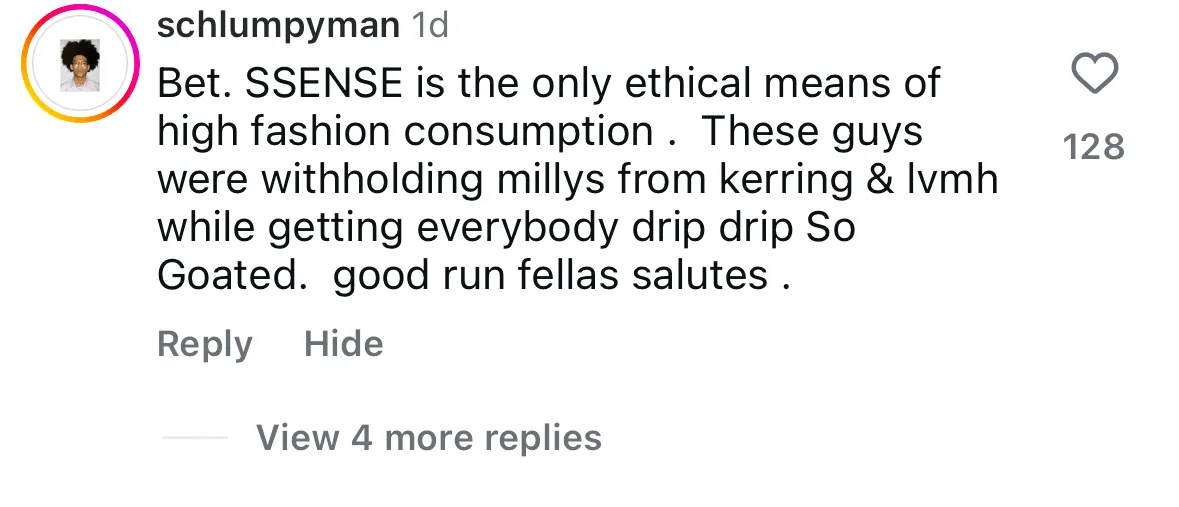1179x507 pixels.
Task: Click the word Goated in the comment
Action: click(229, 276)
